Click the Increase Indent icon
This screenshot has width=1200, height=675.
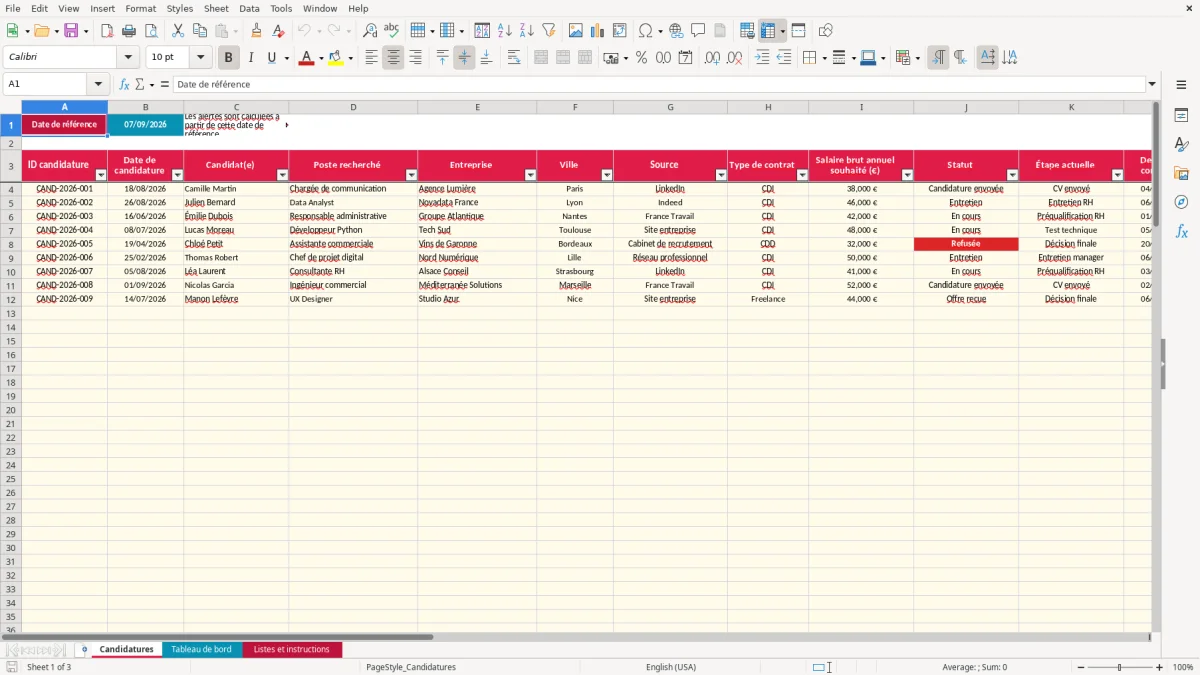click(762, 58)
